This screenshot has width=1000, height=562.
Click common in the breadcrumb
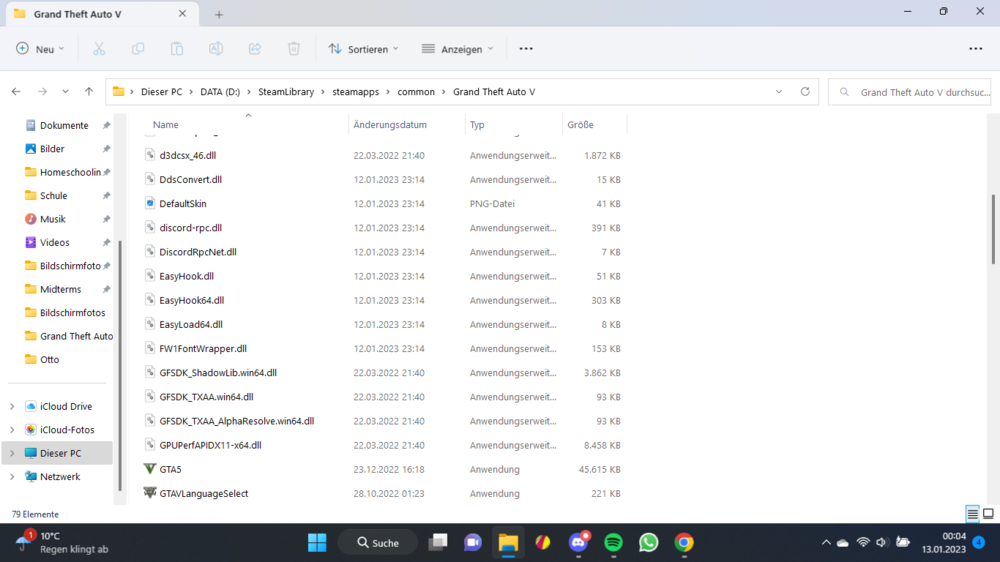point(416,92)
